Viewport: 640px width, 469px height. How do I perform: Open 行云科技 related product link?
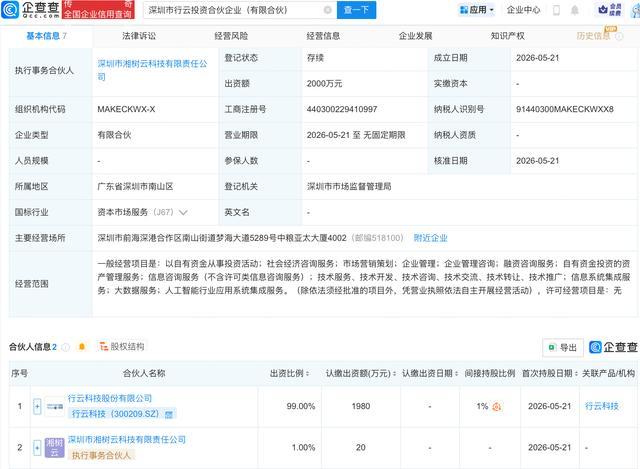coord(602,406)
